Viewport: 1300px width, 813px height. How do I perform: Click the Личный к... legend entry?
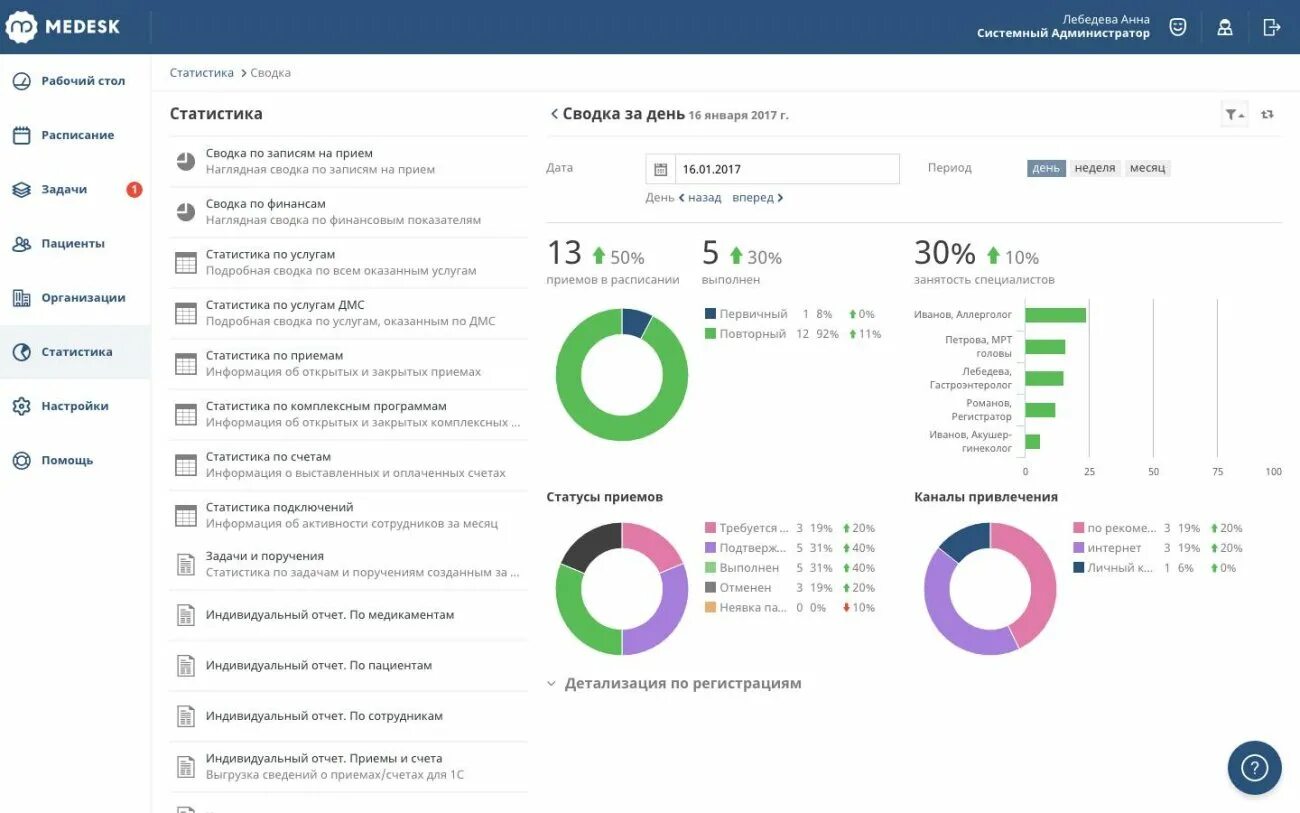(x=1155, y=568)
